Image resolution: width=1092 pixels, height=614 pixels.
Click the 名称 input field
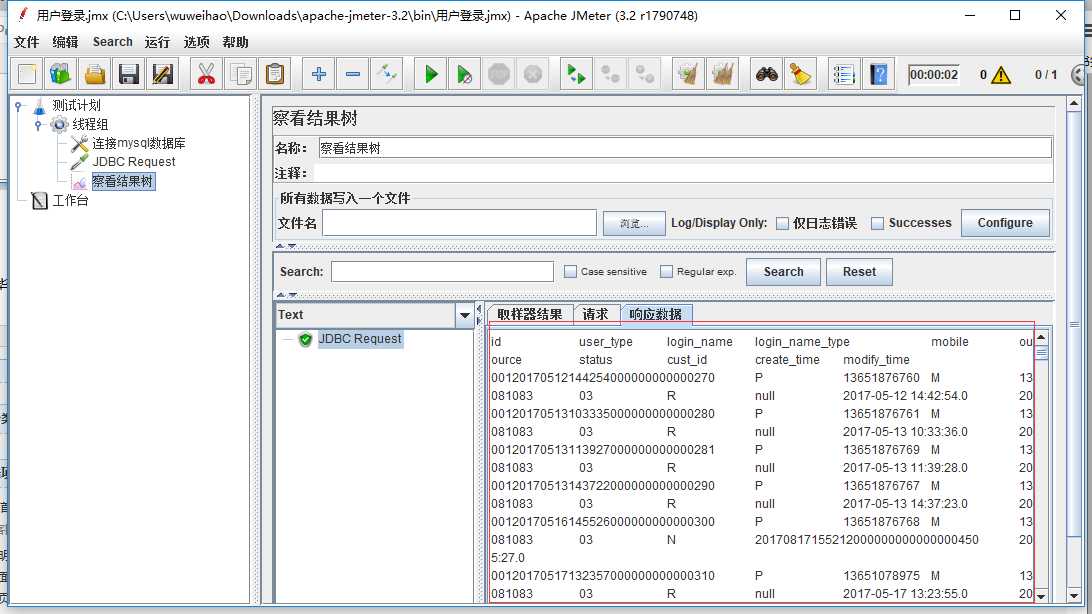685,148
